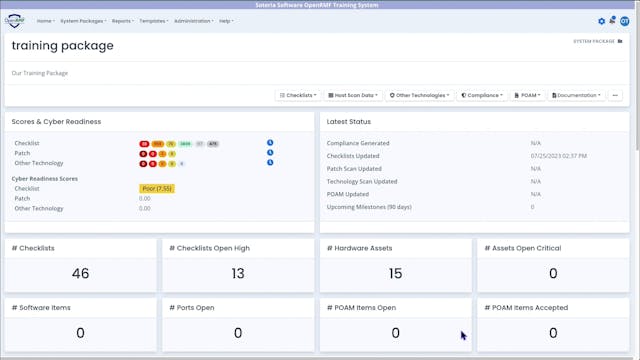640x360 pixels.
Task: Open the Reports menu
Action: point(123,21)
